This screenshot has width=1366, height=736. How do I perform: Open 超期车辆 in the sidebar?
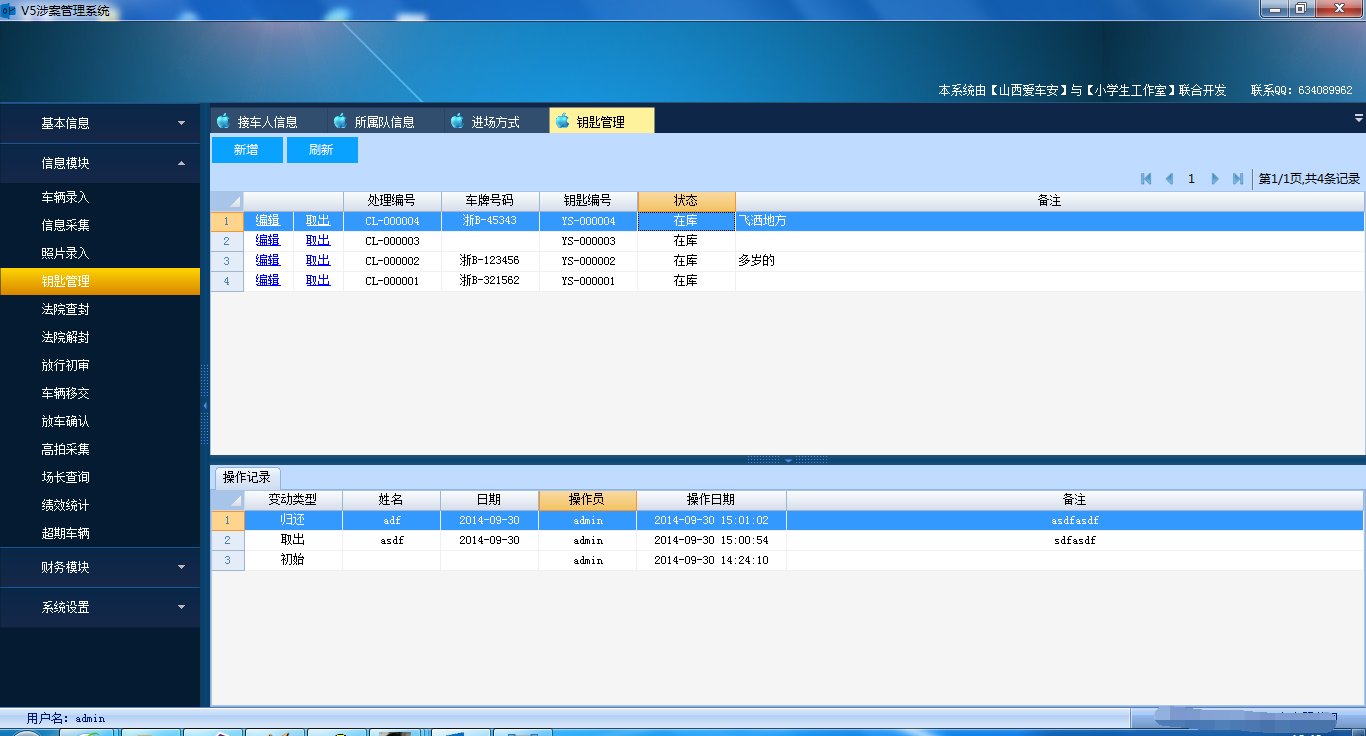coord(100,533)
